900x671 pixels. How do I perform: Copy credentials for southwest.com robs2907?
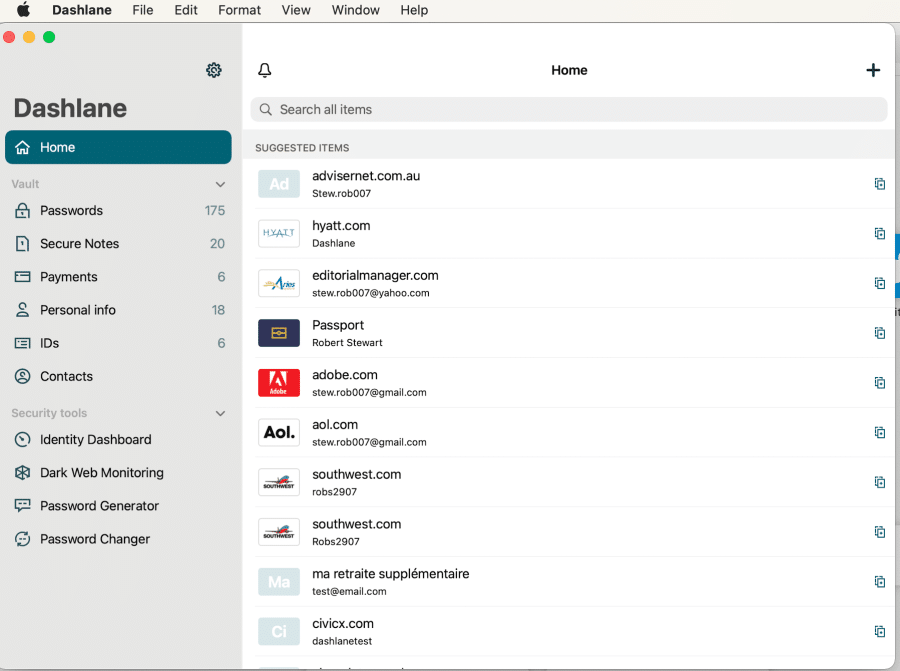879,482
